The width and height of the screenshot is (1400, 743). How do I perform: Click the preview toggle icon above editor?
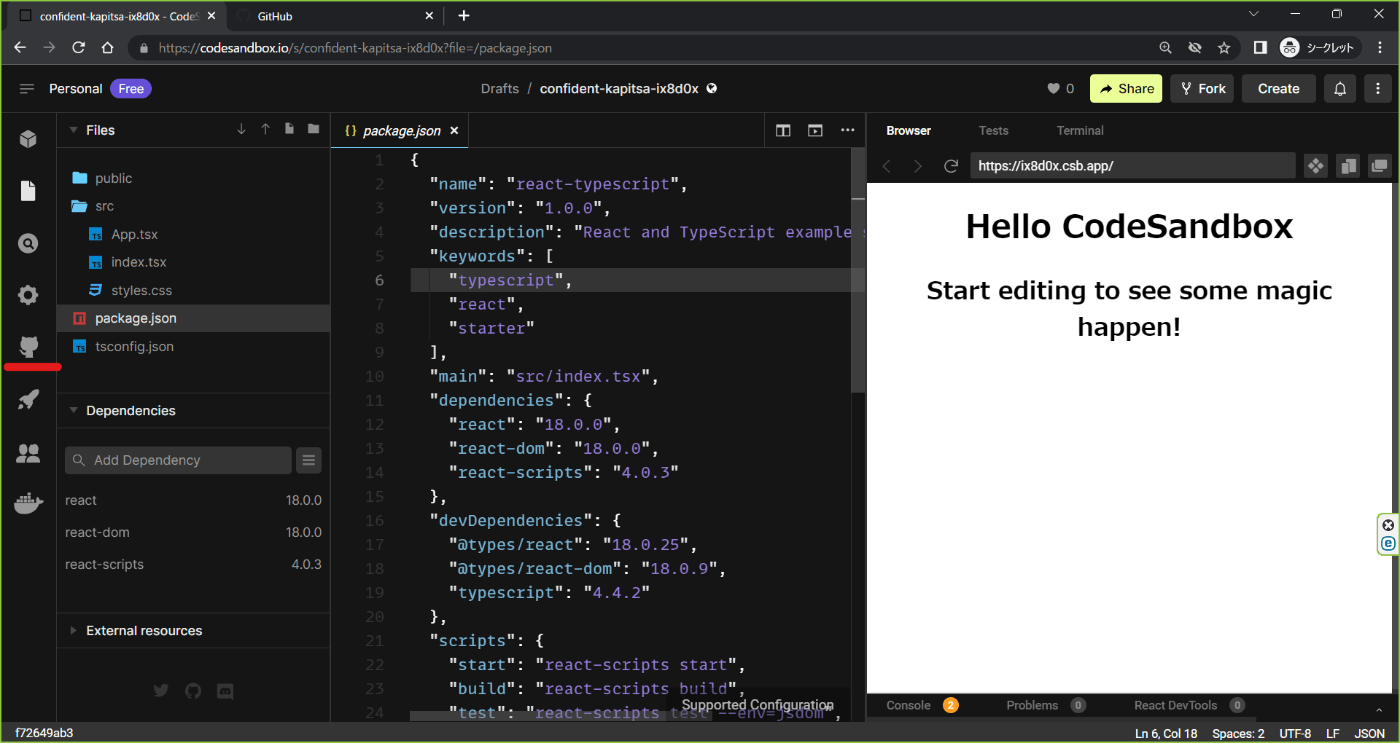pos(815,130)
